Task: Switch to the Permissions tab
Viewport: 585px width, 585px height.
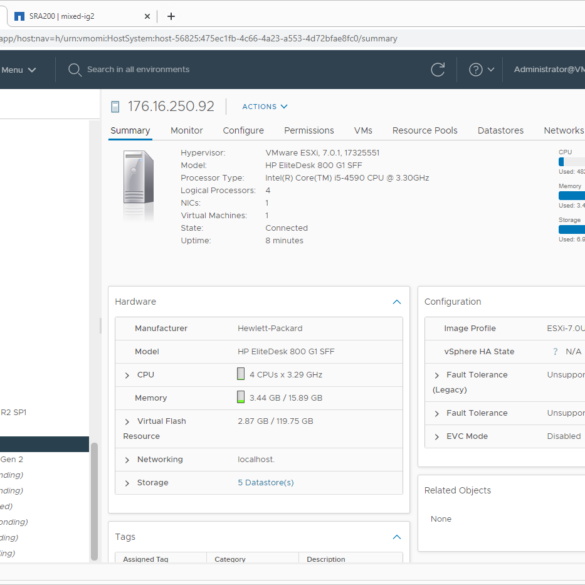Action: point(309,131)
